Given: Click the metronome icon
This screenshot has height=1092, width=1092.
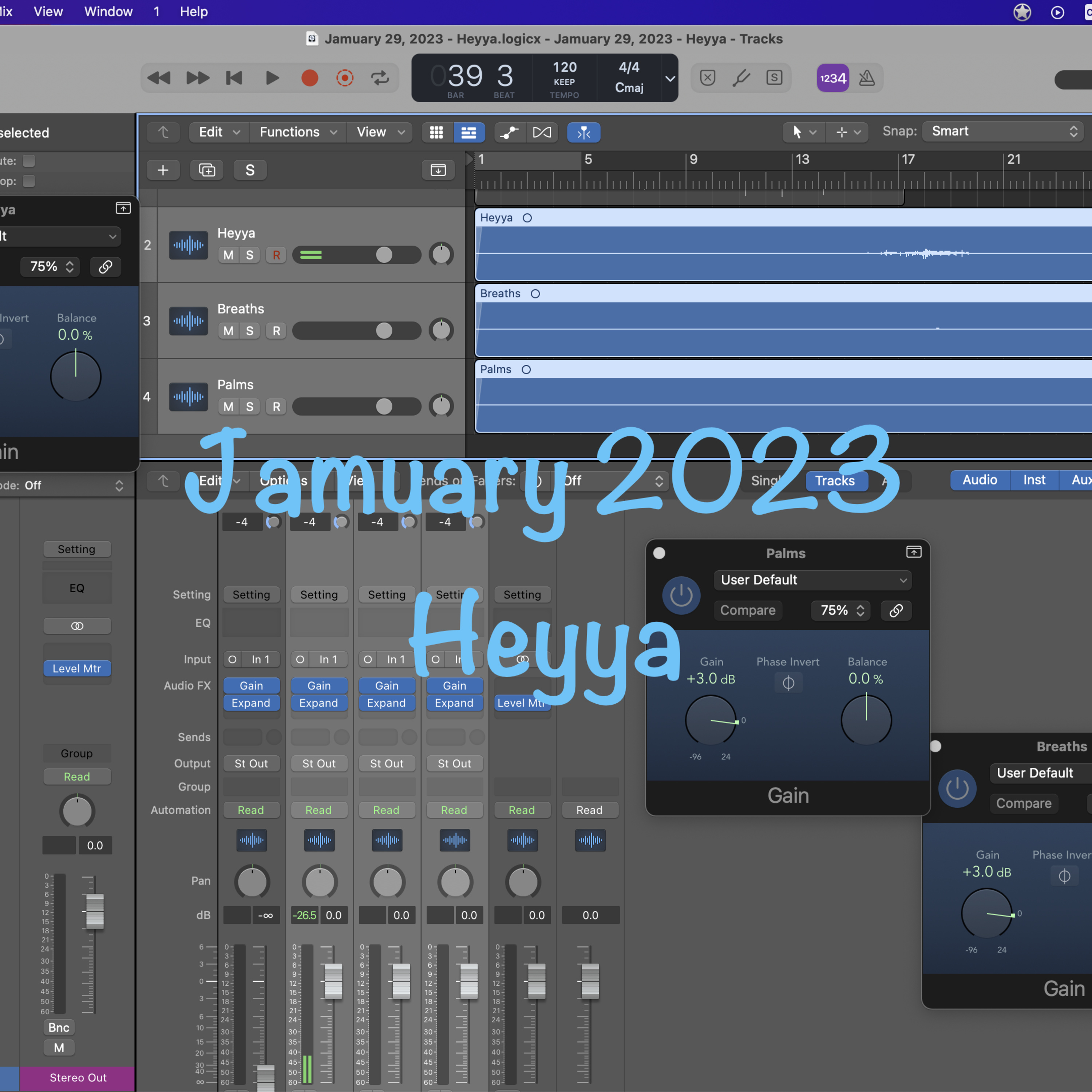Looking at the screenshot, I should tap(866, 78).
